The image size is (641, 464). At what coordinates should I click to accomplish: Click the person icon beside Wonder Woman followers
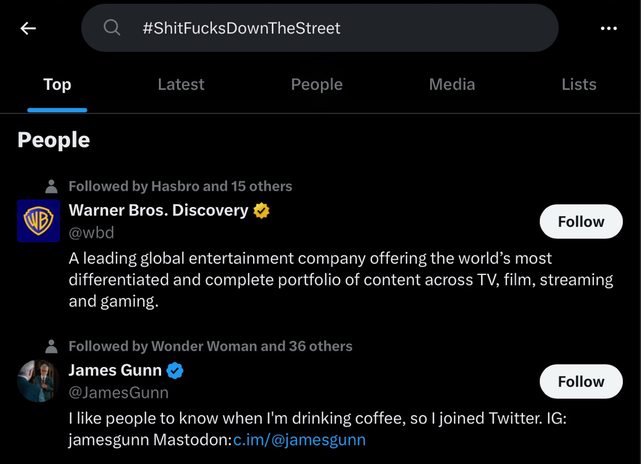tap(51, 346)
